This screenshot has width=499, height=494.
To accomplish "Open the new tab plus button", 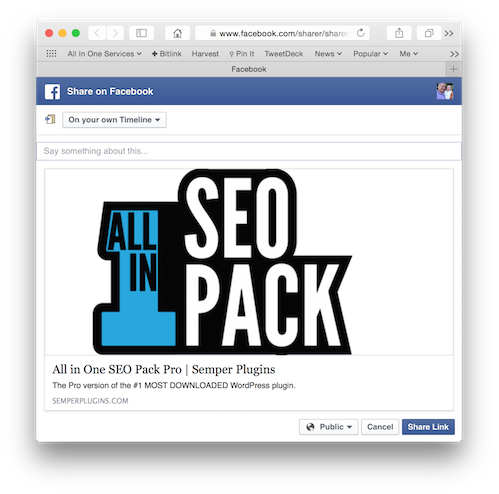I will [x=453, y=69].
